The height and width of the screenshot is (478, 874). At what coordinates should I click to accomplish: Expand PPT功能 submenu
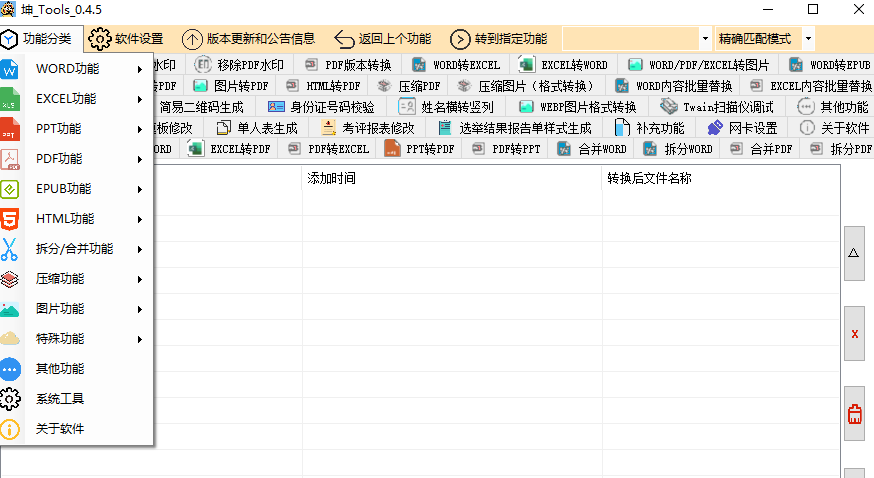point(77,129)
